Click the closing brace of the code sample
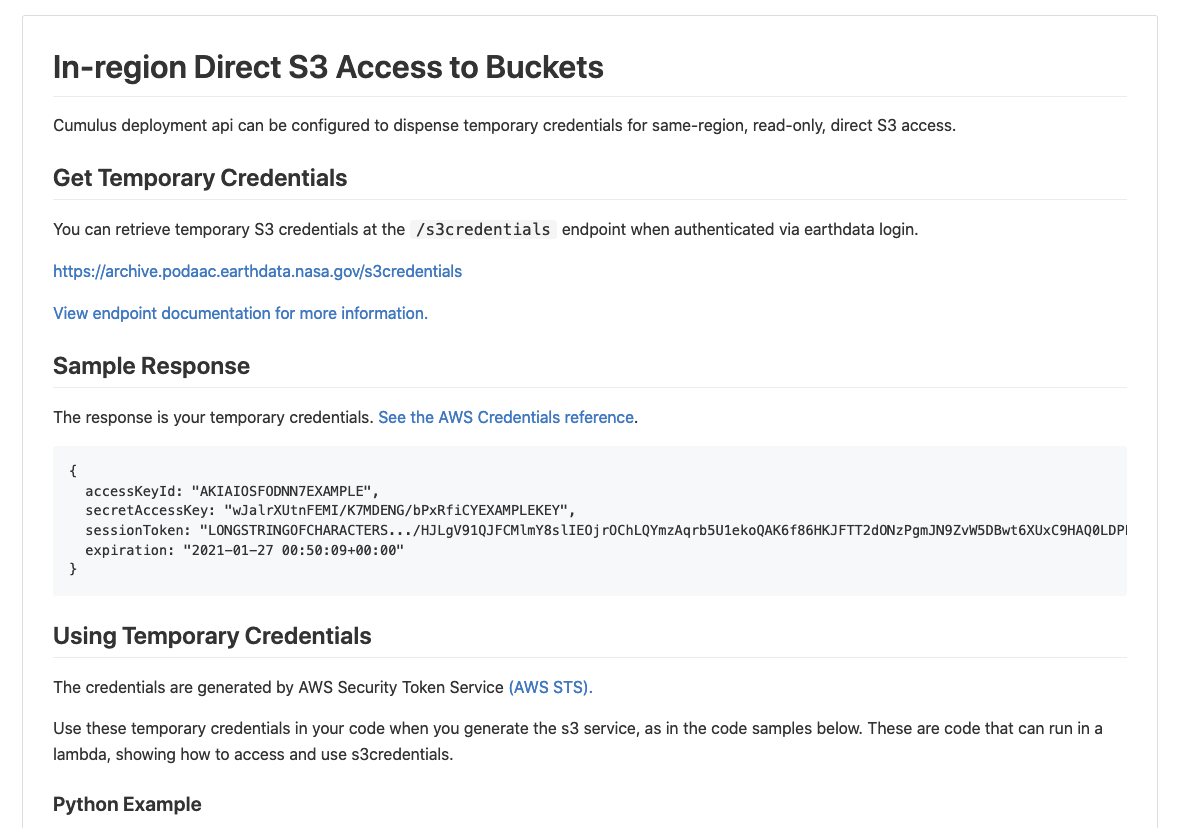This screenshot has width=1178, height=828. (73, 569)
